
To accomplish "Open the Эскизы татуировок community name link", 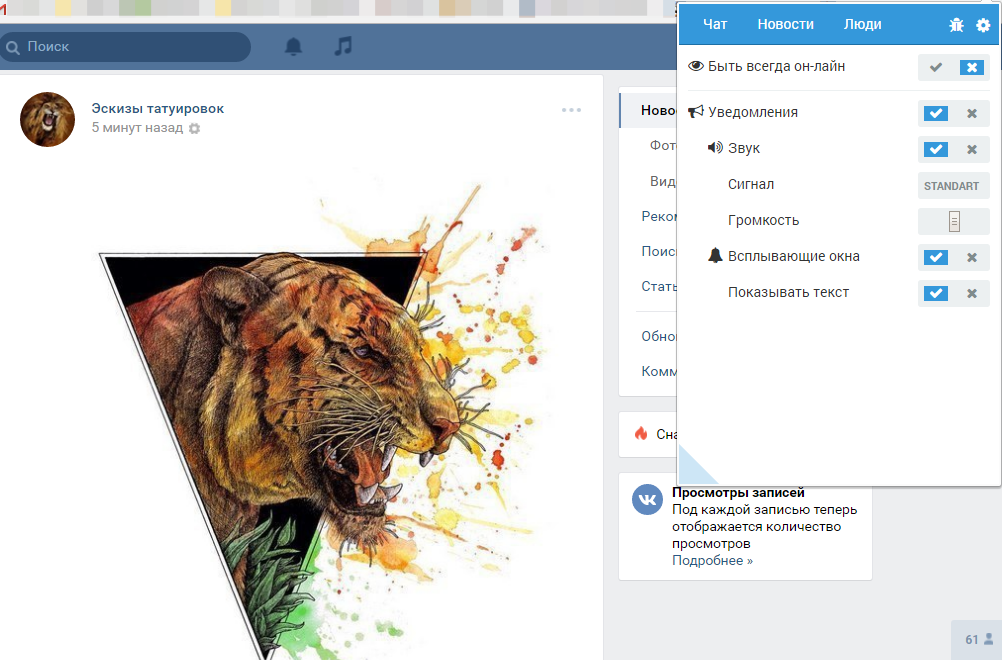I will [158, 108].
